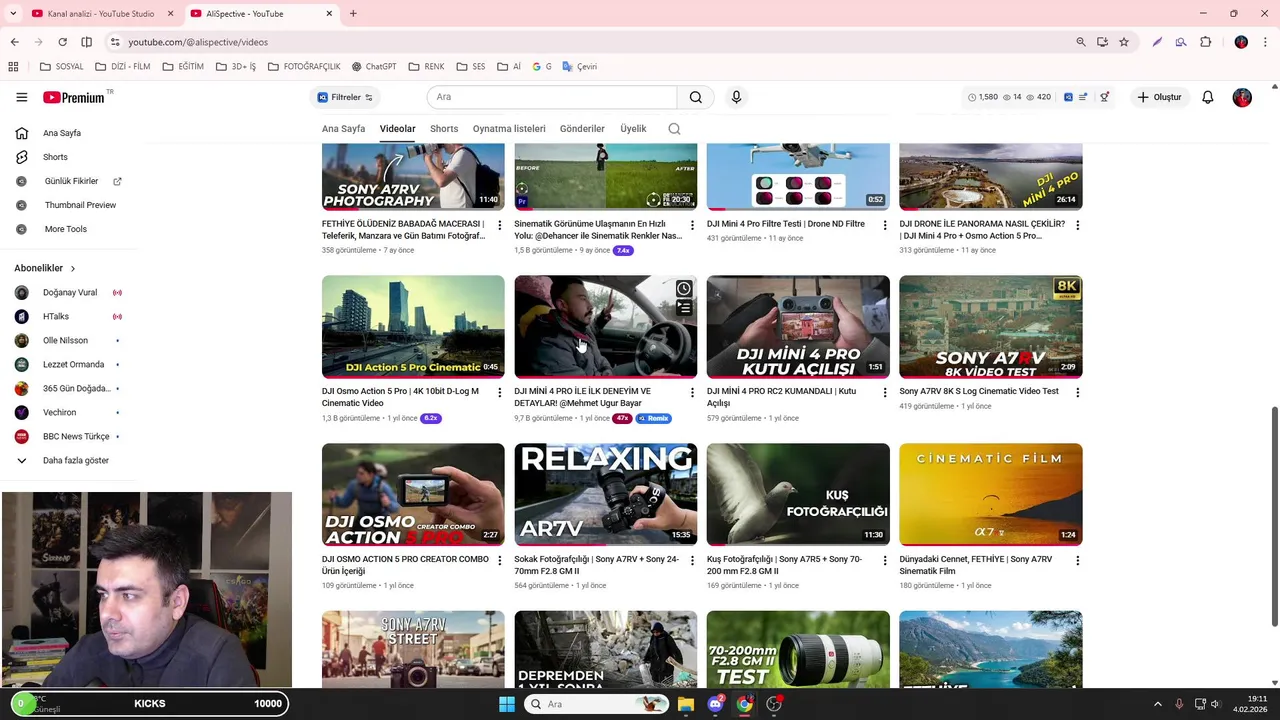Open Filtreler dropdown button
Viewport: 1280px width, 720px height.
coord(345,97)
